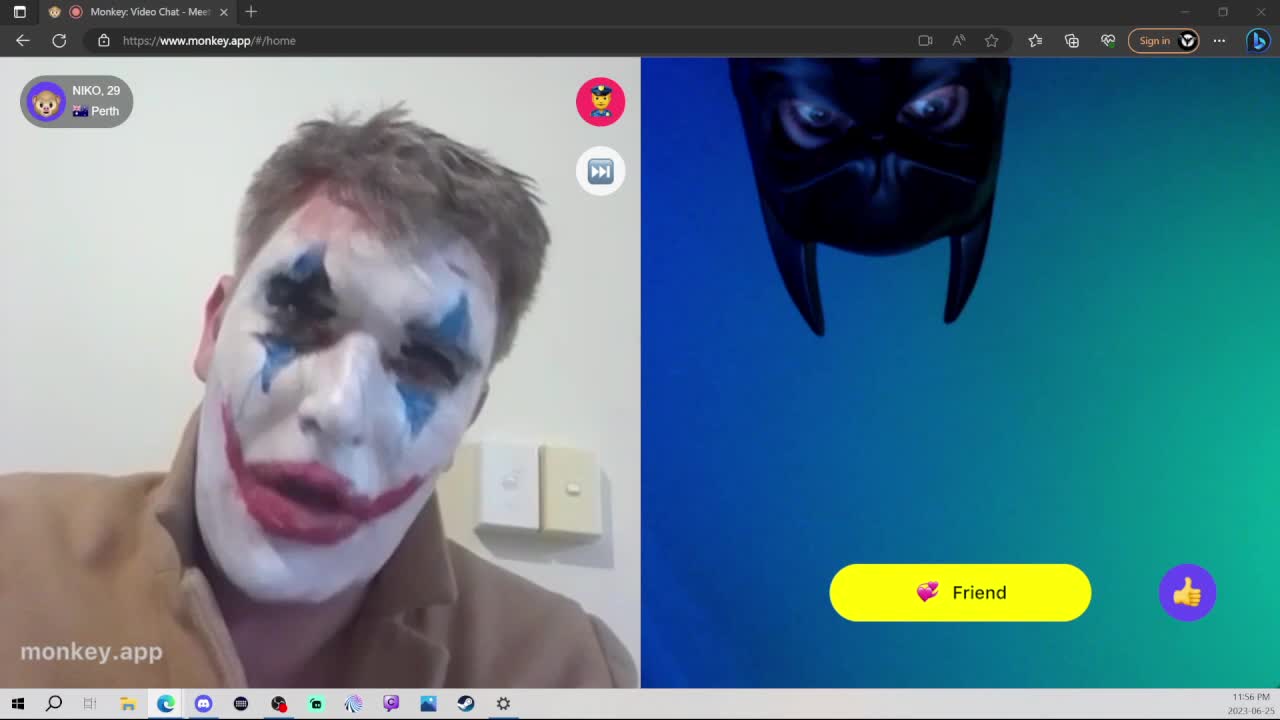Select the skip to next person icon

click(600, 170)
